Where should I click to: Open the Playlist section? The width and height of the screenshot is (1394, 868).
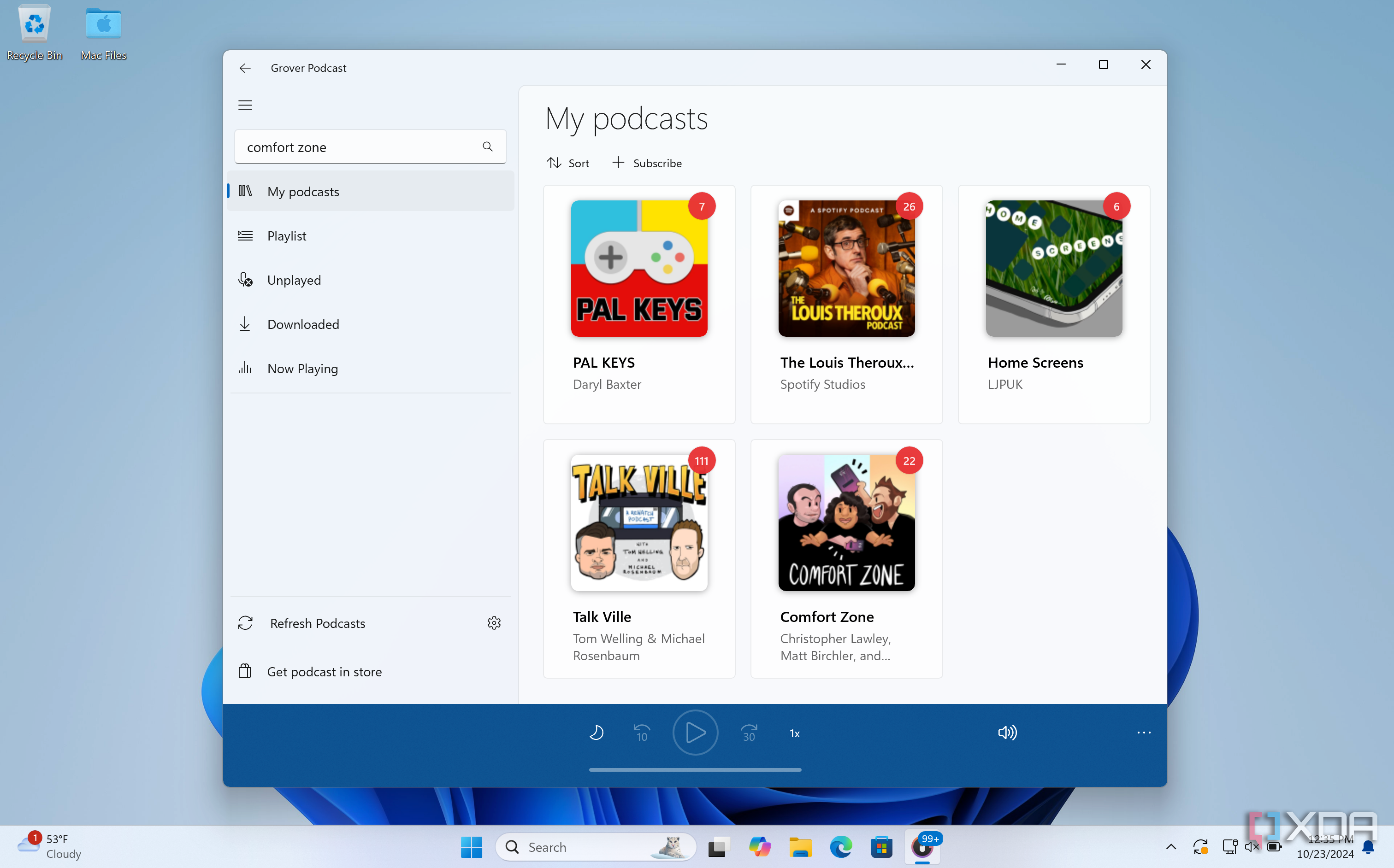coord(371,235)
